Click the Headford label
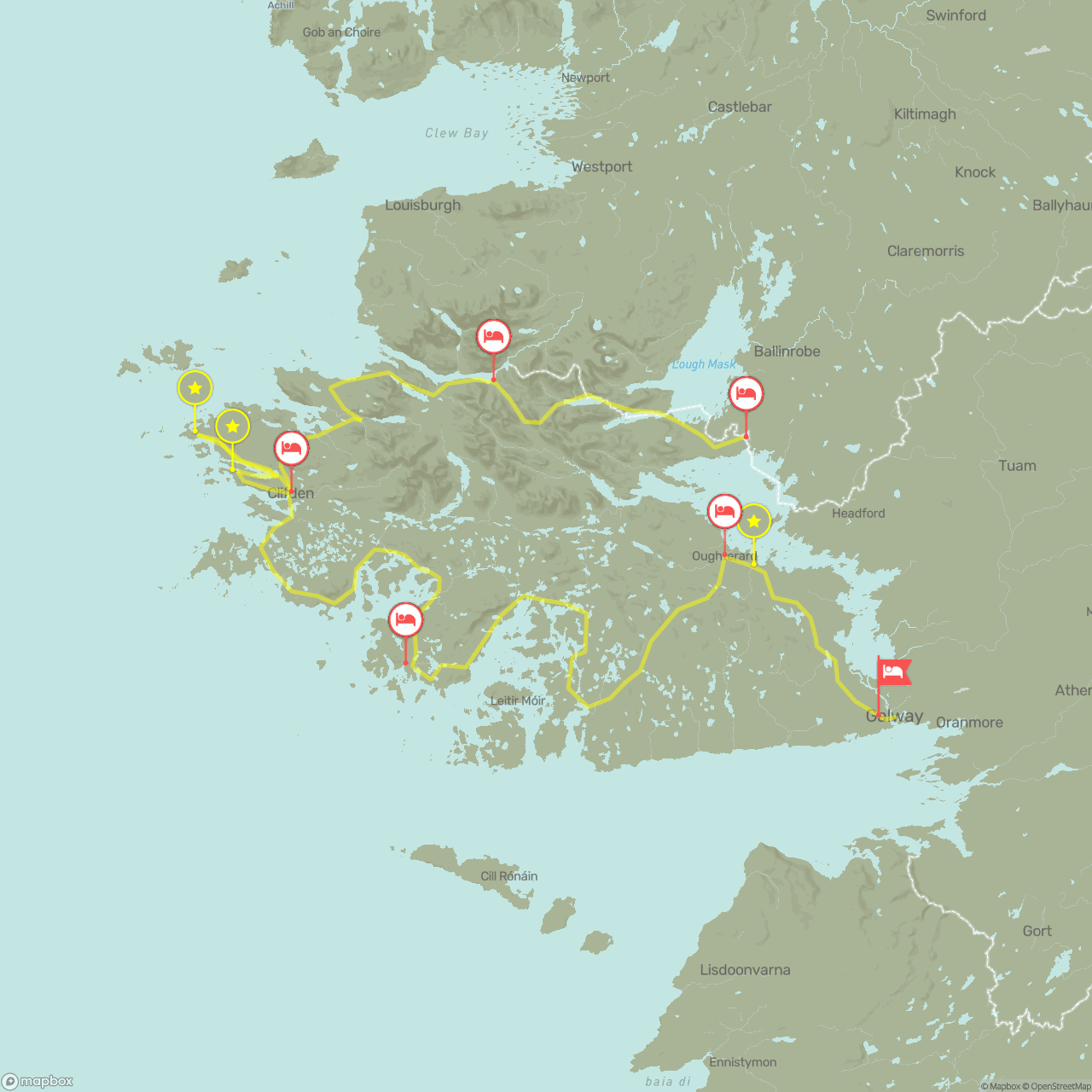The height and width of the screenshot is (1092, 1092). (x=858, y=513)
